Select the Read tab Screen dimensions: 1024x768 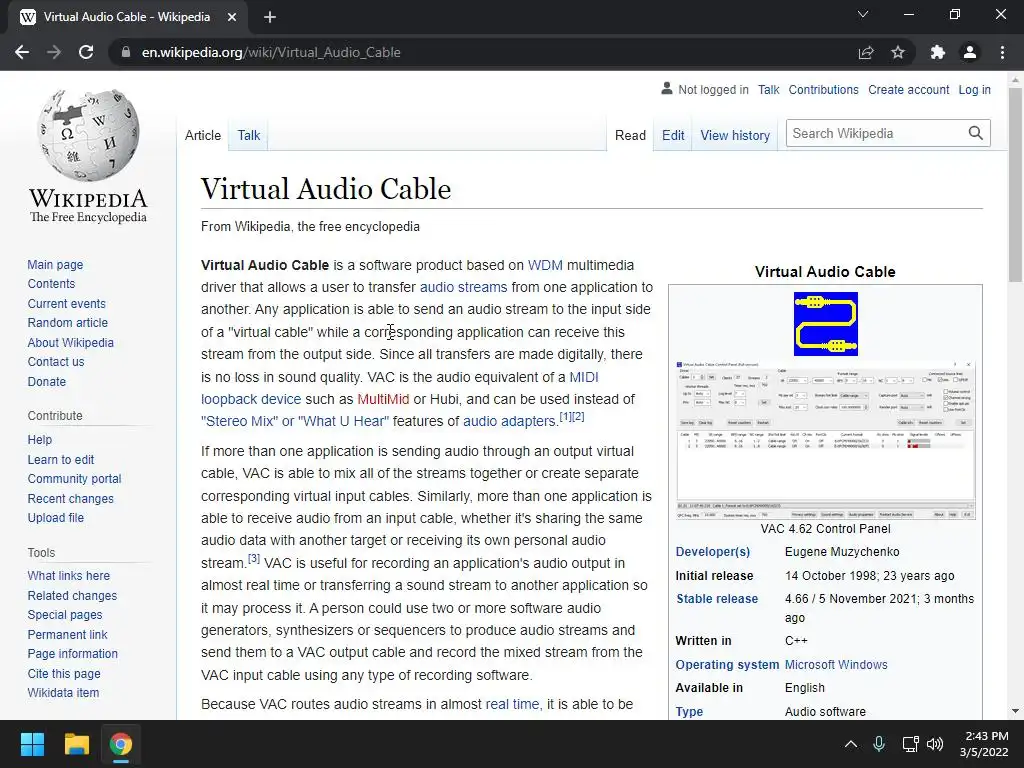pyautogui.click(x=630, y=135)
